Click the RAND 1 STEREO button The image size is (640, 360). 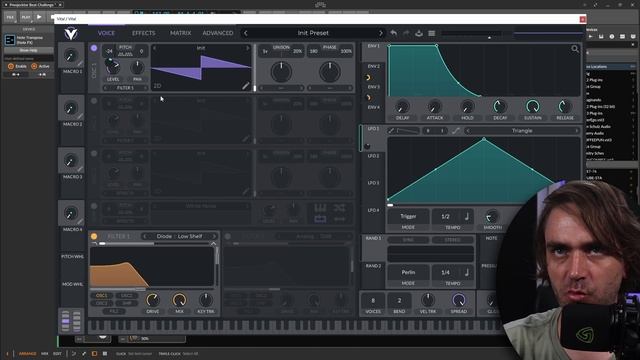pyautogui.click(x=452, y=240)
